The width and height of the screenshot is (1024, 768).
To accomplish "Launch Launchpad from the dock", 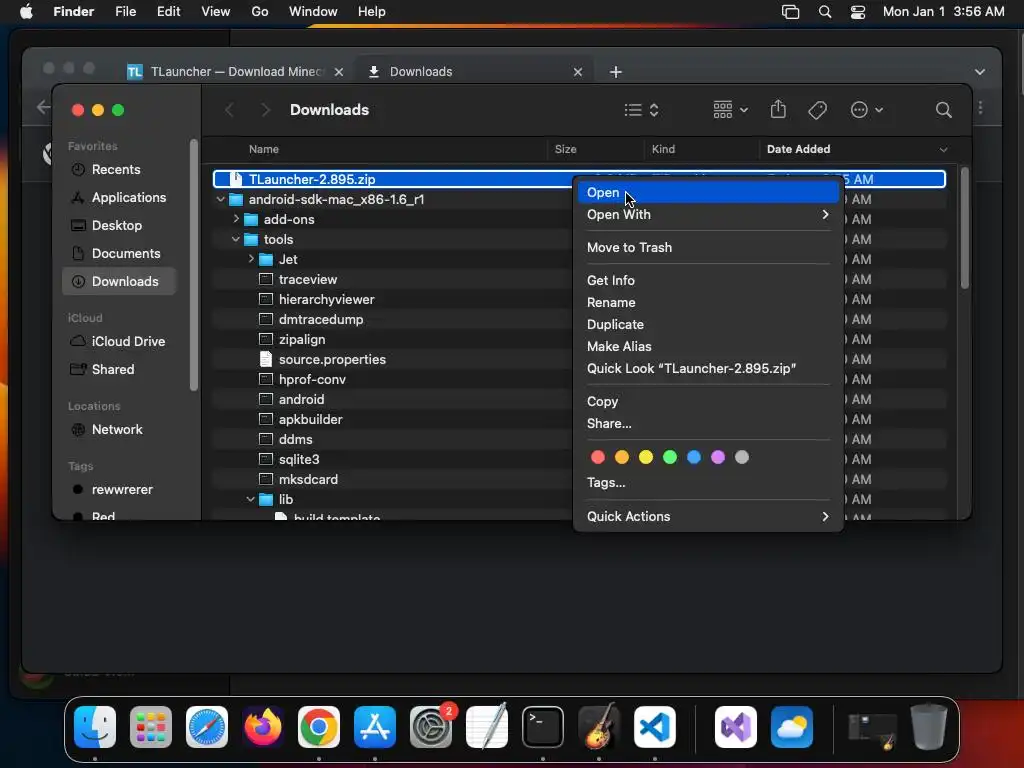I will pos(151,727).
